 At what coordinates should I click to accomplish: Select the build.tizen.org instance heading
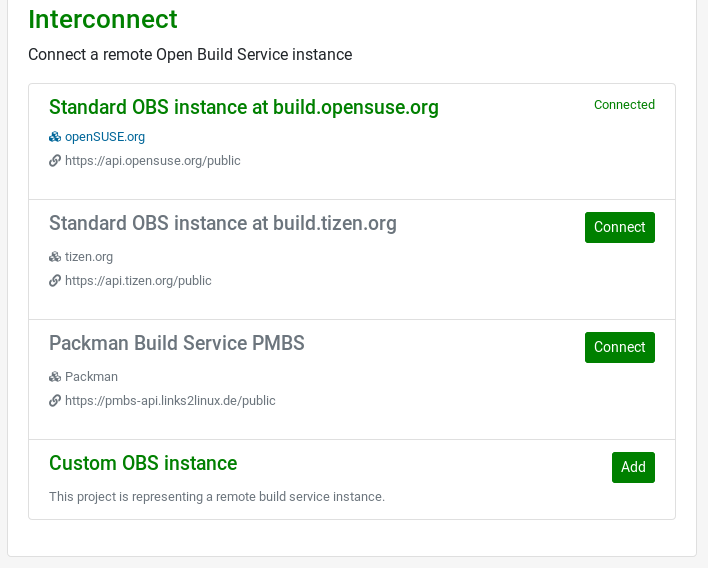[222, 223]
